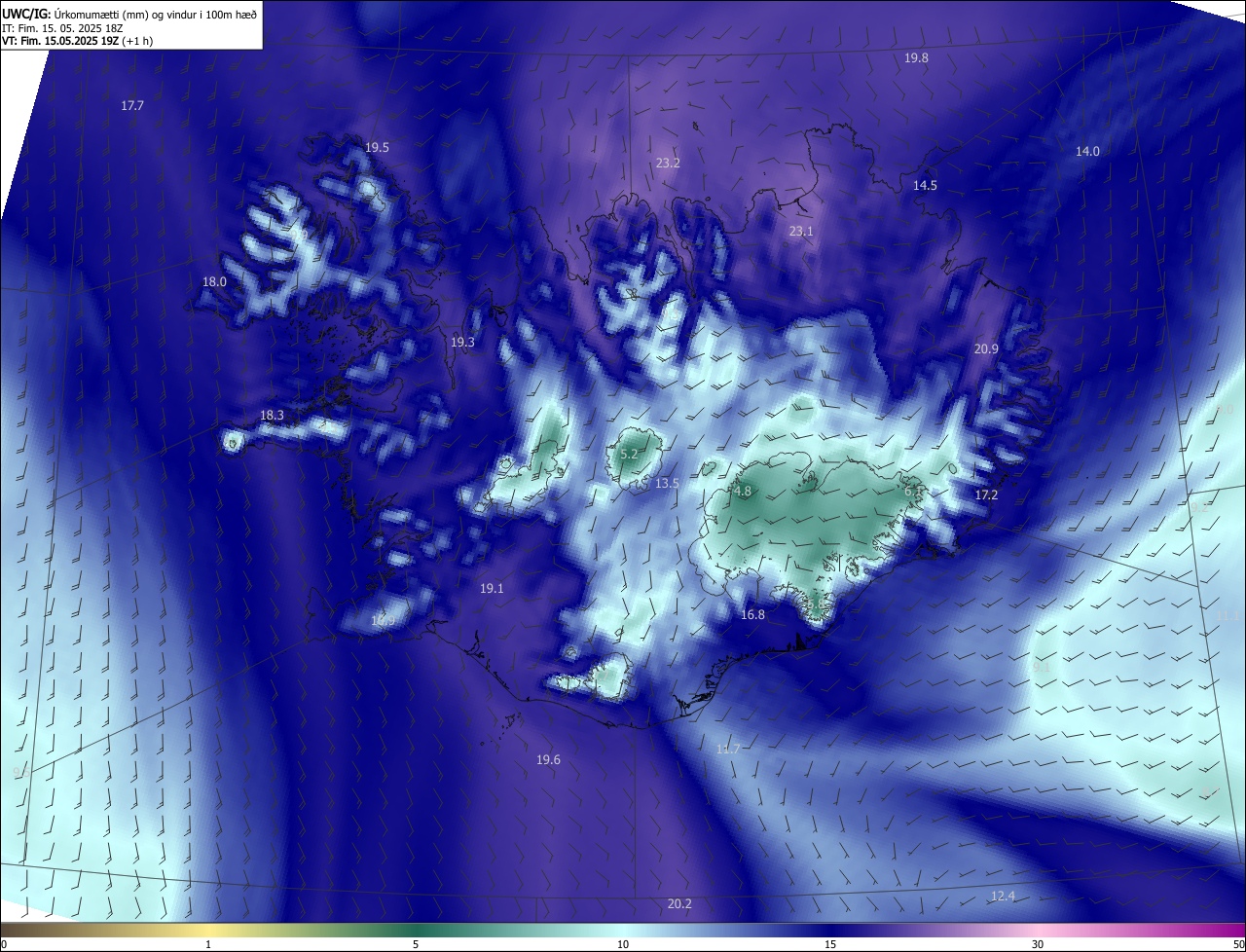Pick the map value 18.3
Viewport: 1246px width, 952px height.
click(272, 416)
